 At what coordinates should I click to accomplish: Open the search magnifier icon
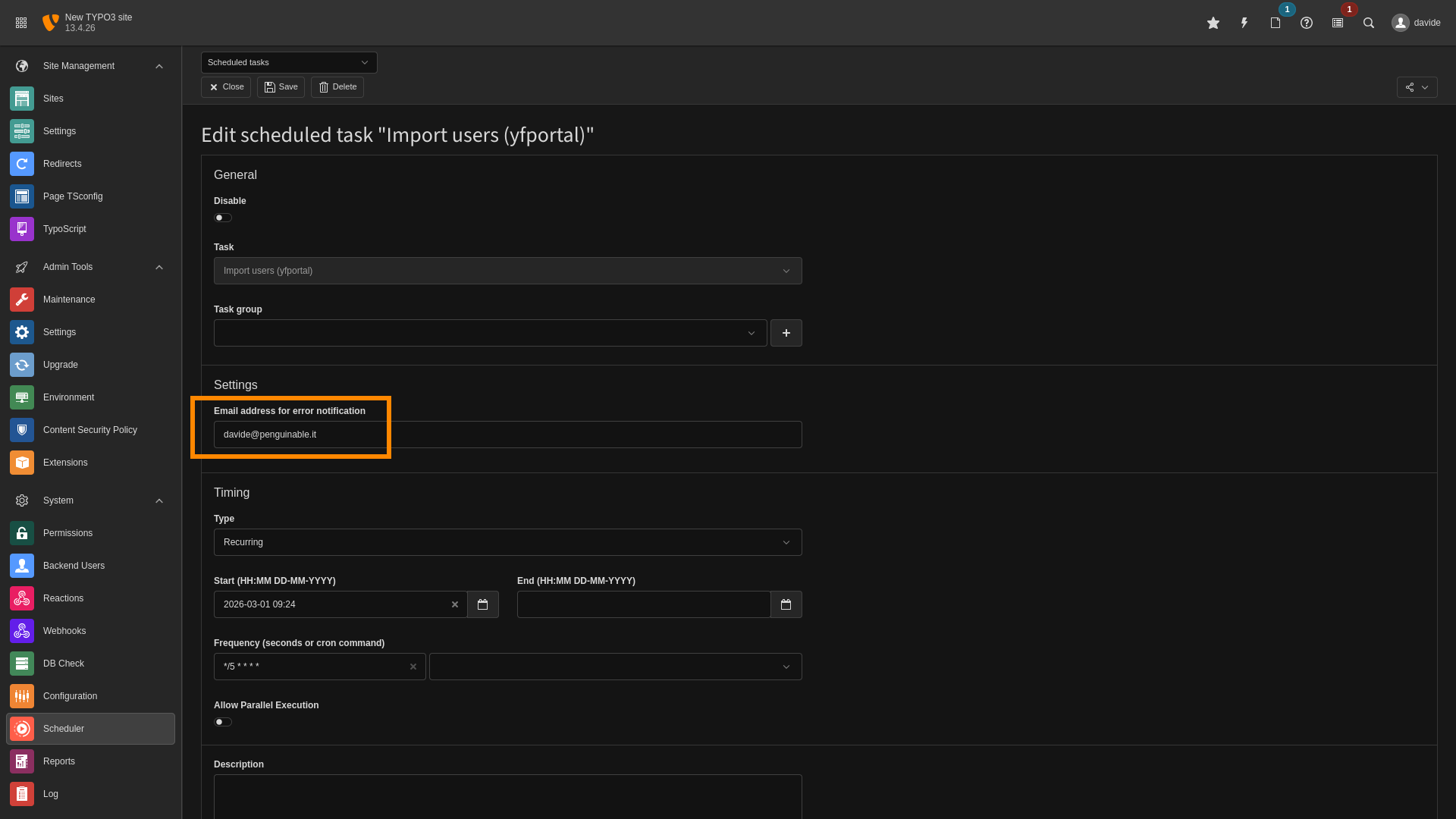1369,23
